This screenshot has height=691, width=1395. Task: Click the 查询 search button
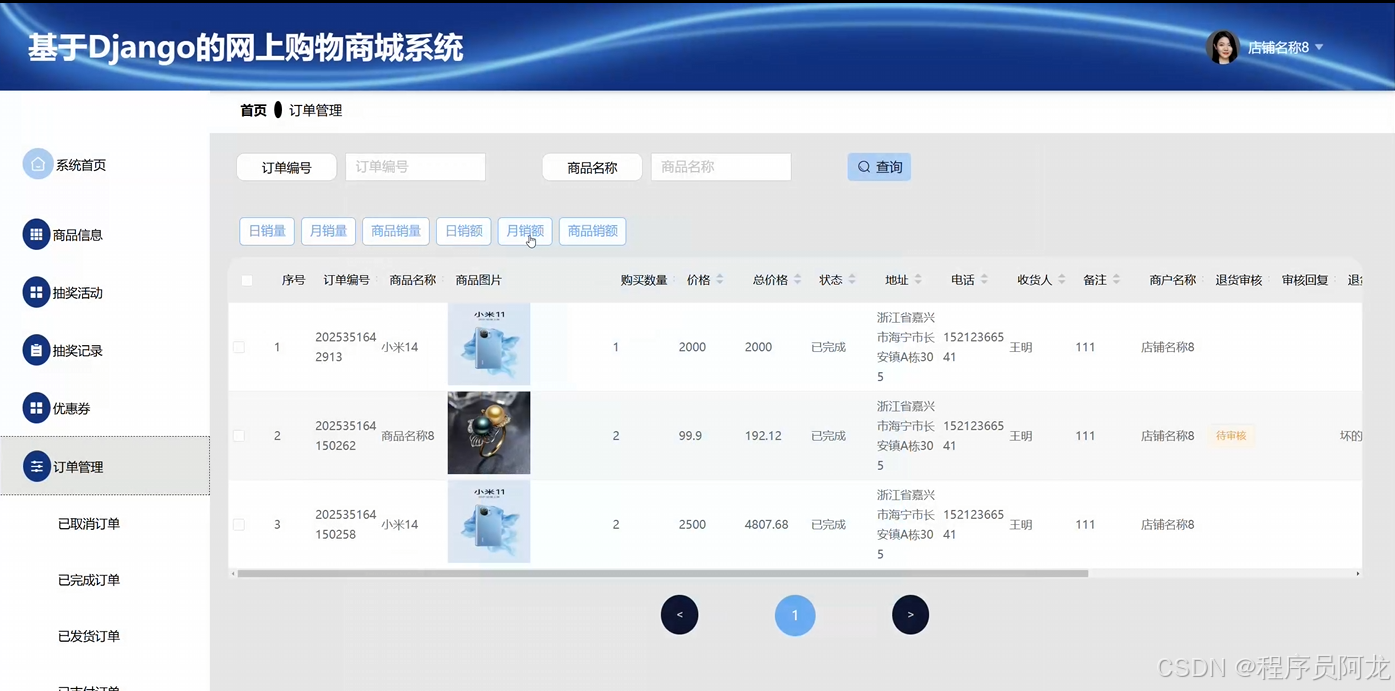[879, 167]
